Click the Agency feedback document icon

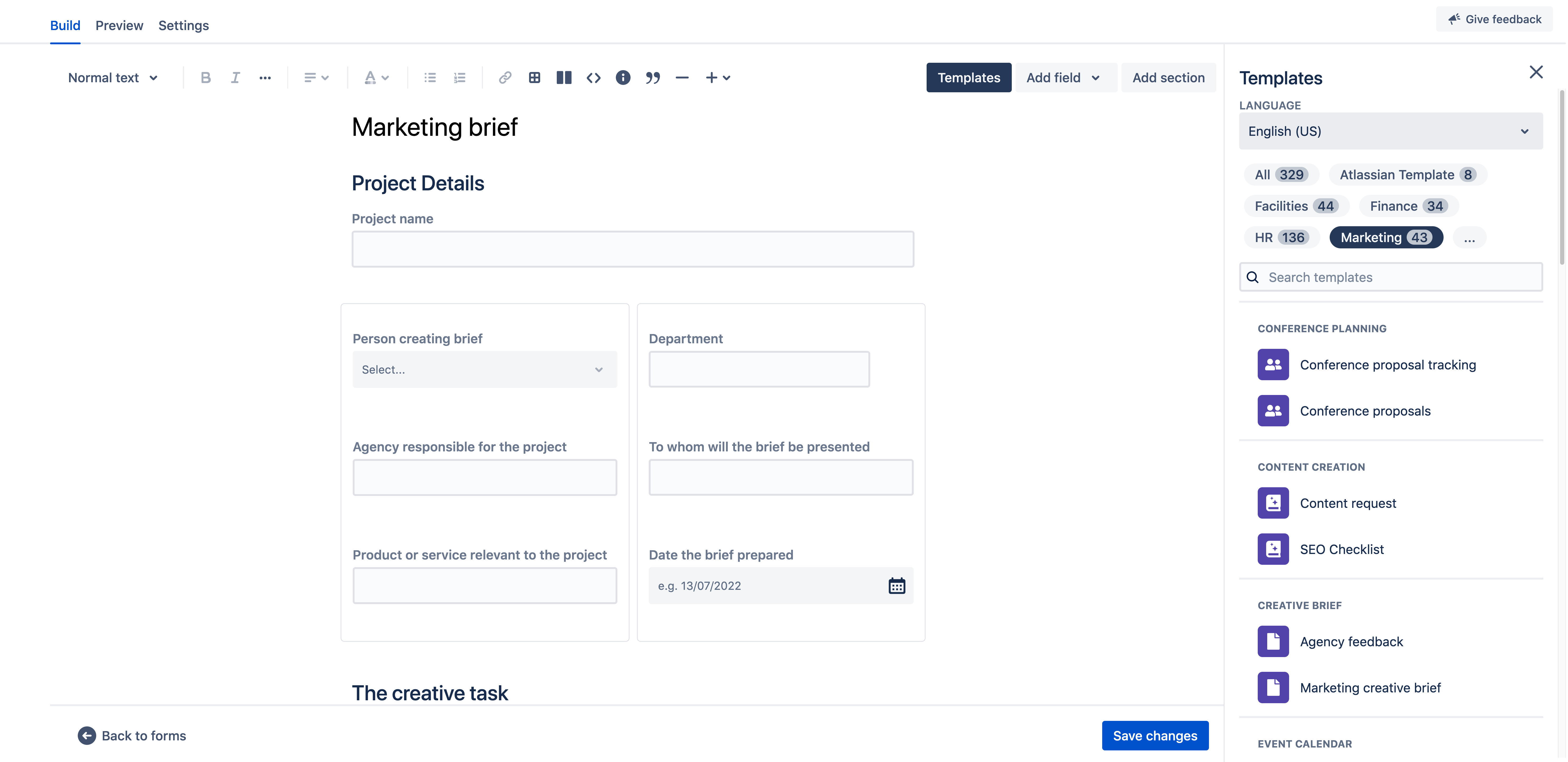1273,642
